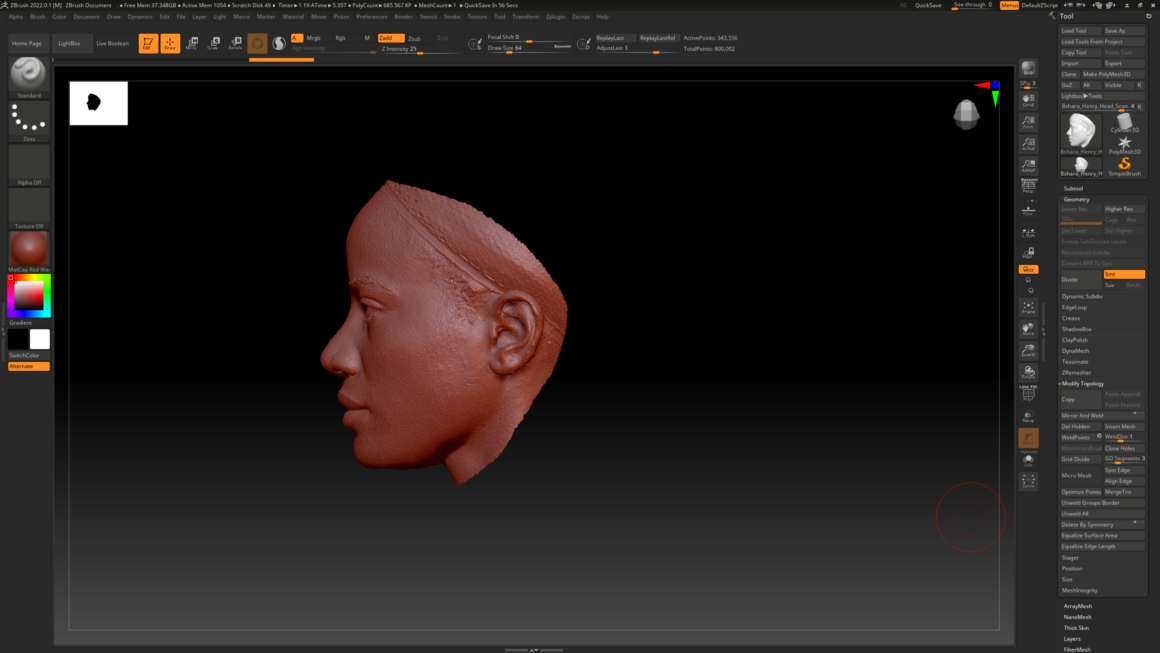Image resolution: width=1160 pixels, height=653 pixels.
Task: Toggle the Transp transparency mode
Action: 1028,416
